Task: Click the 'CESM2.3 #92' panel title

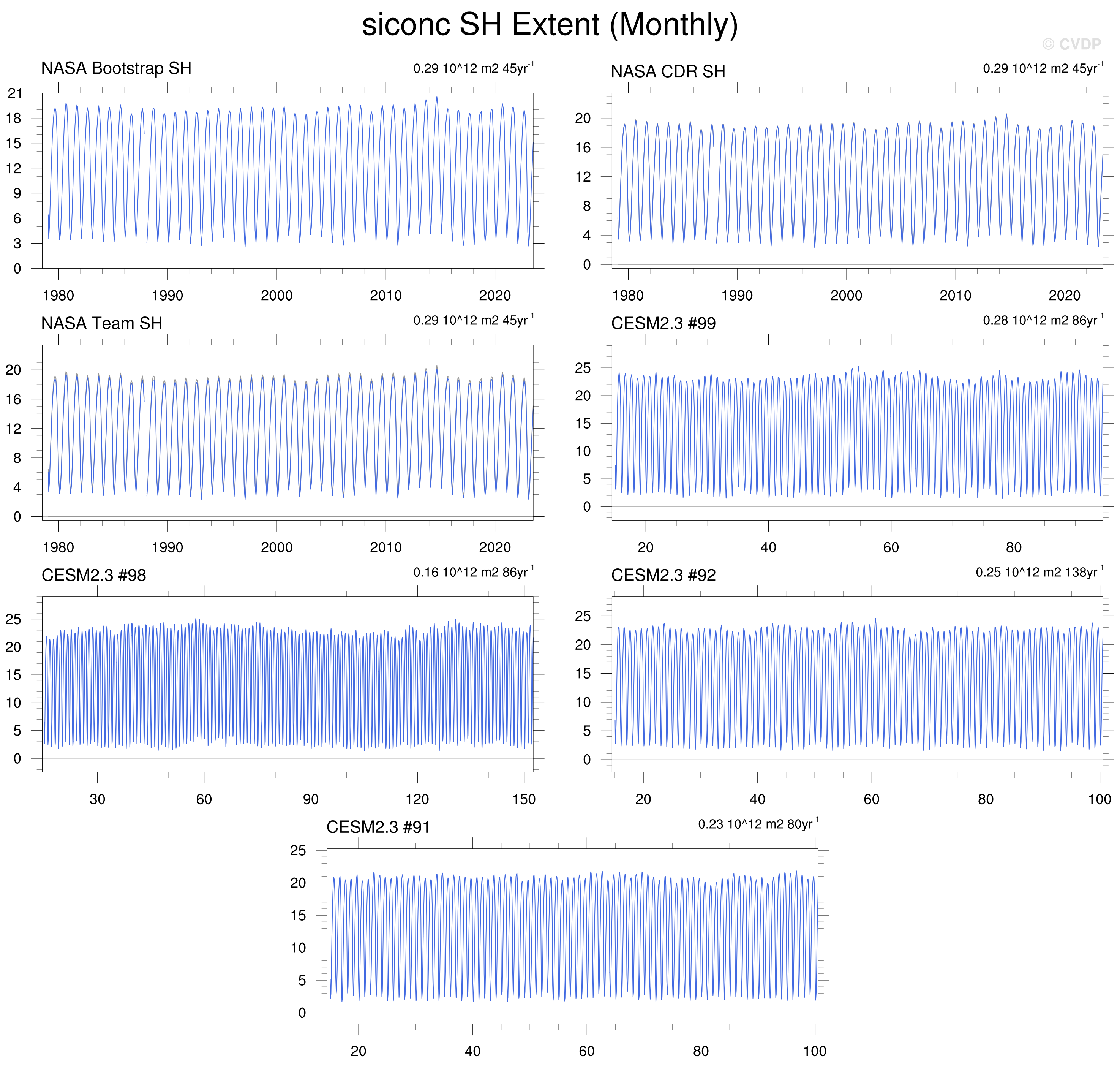Action: tap(663, 575)
